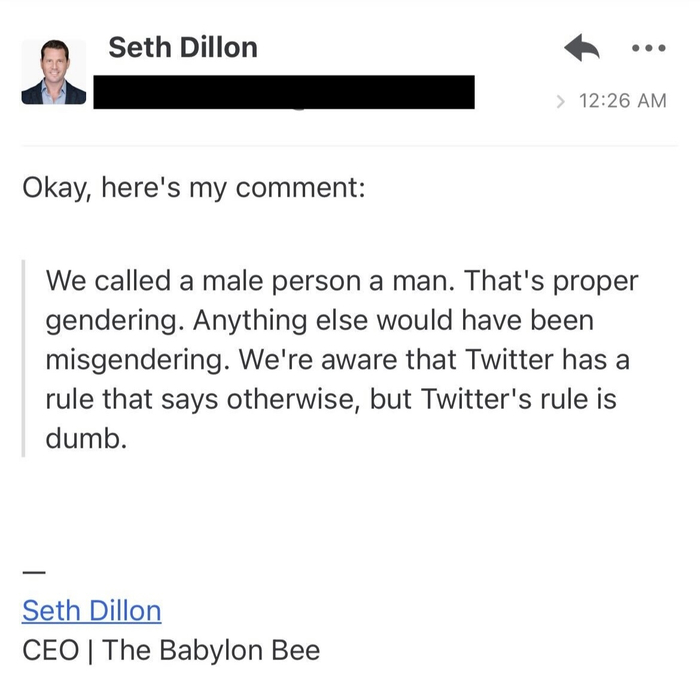Open the Seth Dillon signature link
Viewport: 700px width, 690px height.
click(x=91, y=611)
